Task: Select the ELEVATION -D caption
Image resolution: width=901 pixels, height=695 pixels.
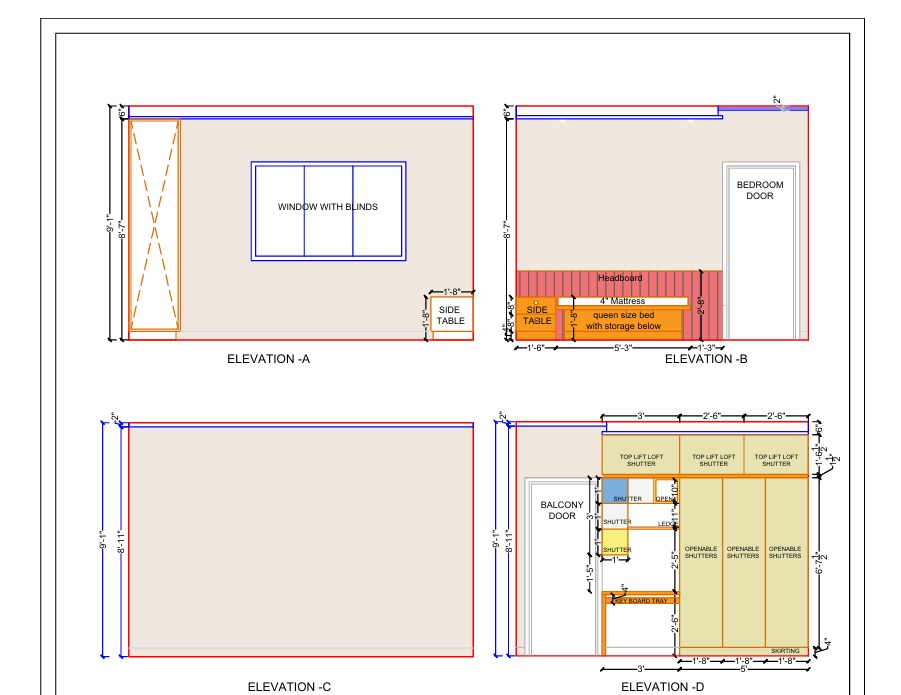Action: point(662,687)
